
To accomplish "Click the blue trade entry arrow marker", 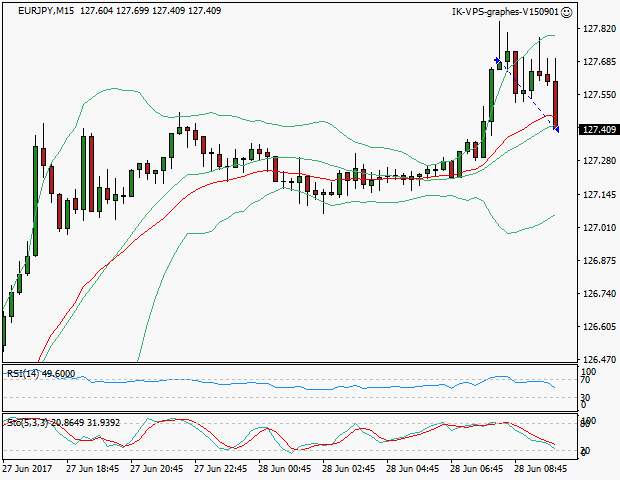I will [x=497, y=62].
